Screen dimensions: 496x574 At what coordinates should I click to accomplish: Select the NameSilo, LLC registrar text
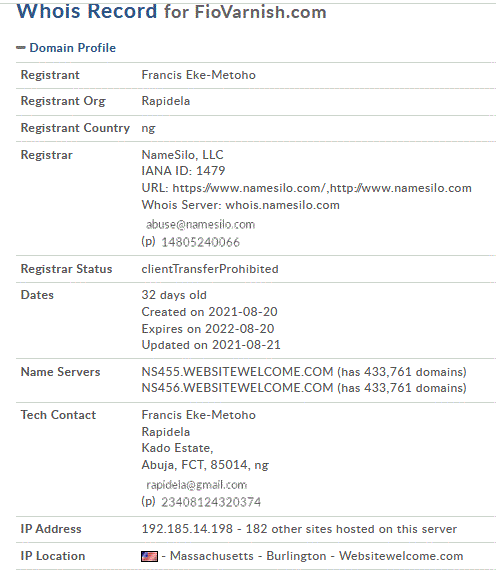182,154
